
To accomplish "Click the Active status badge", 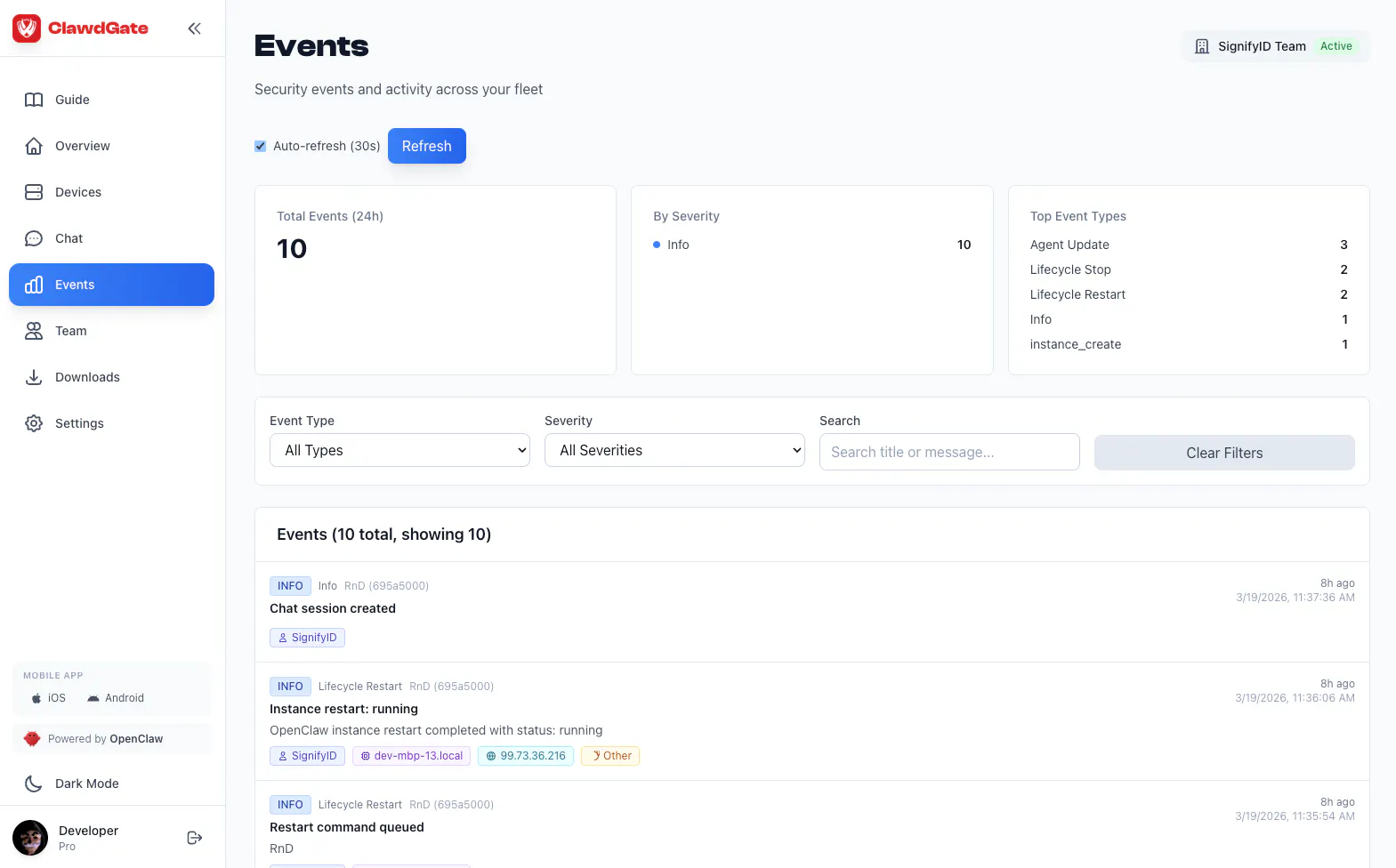I will [x=1335, y=46].
